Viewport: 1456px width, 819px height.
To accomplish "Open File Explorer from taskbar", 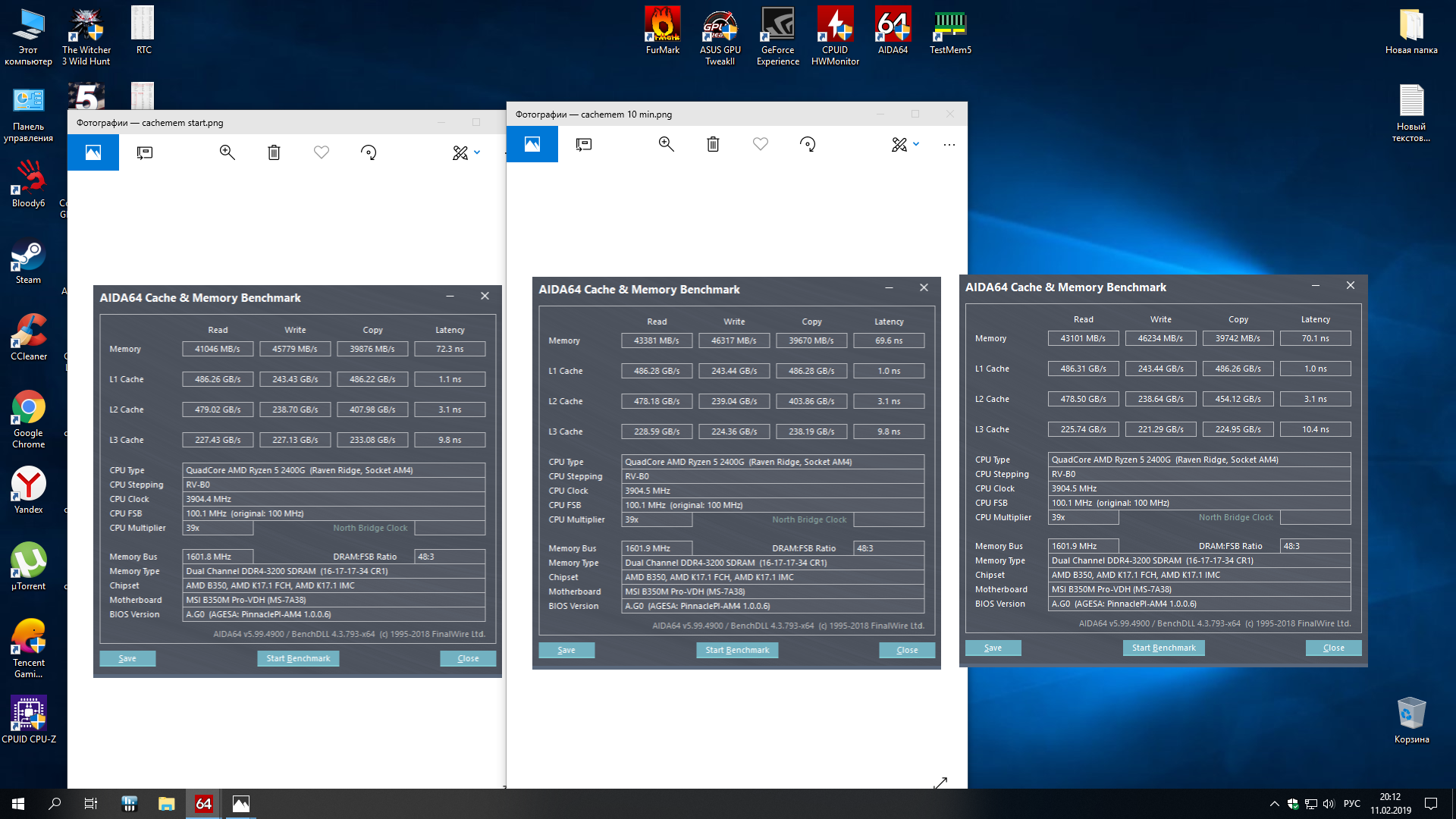I will point(166,804).
